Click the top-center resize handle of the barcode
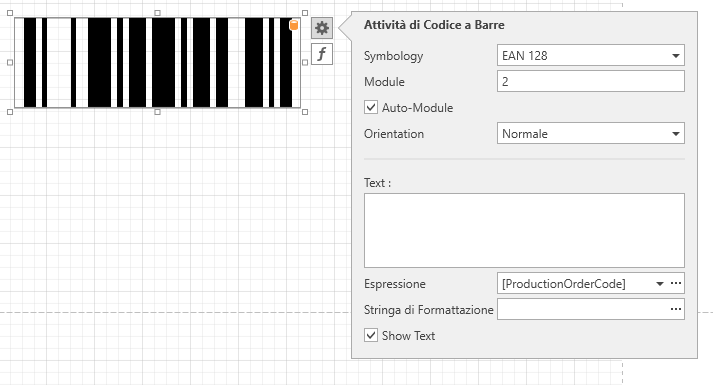713x385 pixels. (x=157, y=13)
